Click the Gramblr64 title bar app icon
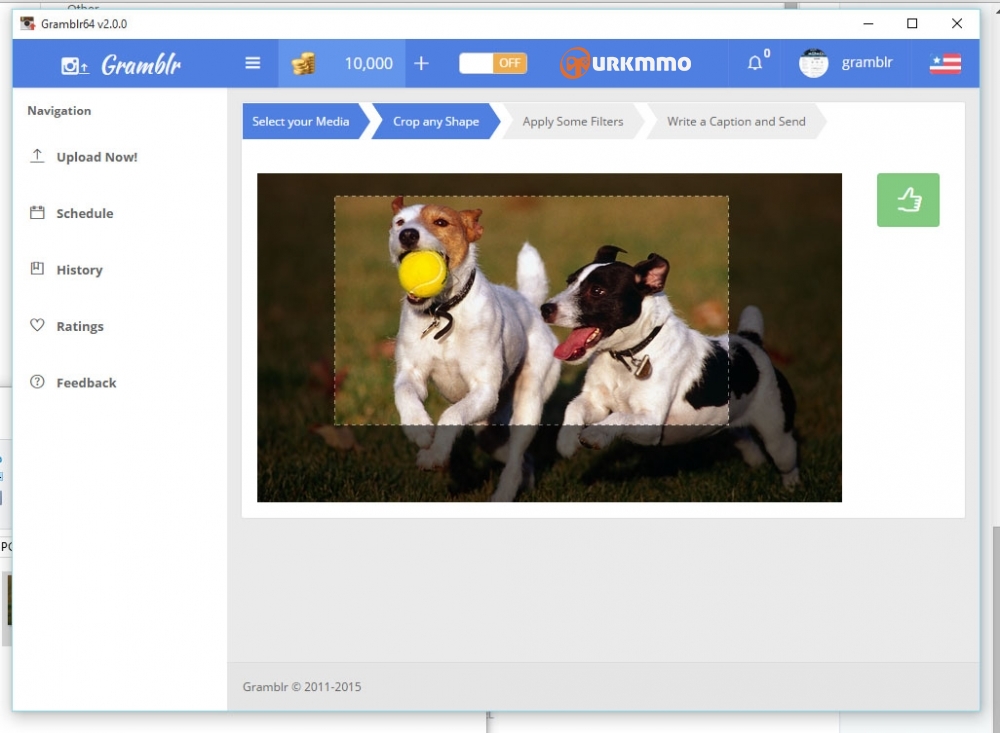This screenshot has width=1000, height=733. tap(27, 24)
